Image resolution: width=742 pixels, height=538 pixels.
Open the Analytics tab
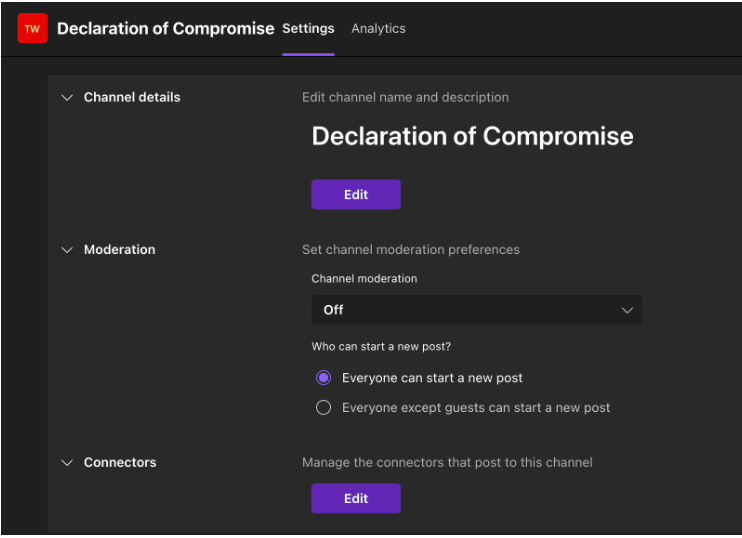378,28
